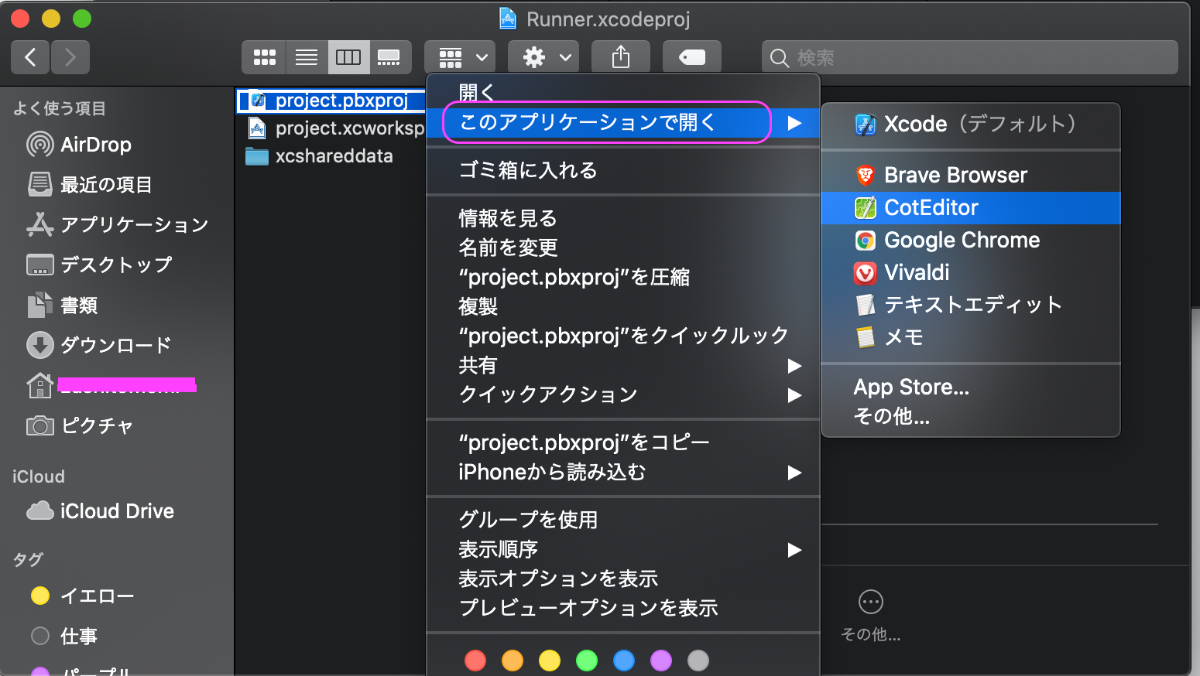Open the home folder in the sidebar
This screenshot has height=676, width=1200.
tap(110, 385)
